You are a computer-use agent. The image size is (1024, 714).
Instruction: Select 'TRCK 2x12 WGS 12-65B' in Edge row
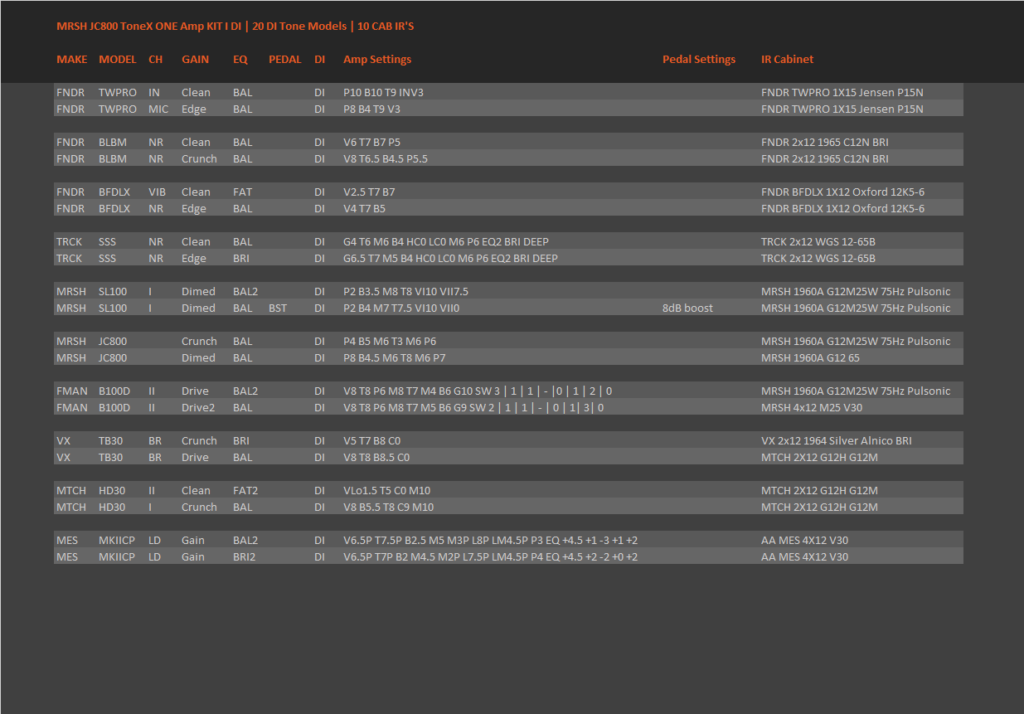click(818, 258)
